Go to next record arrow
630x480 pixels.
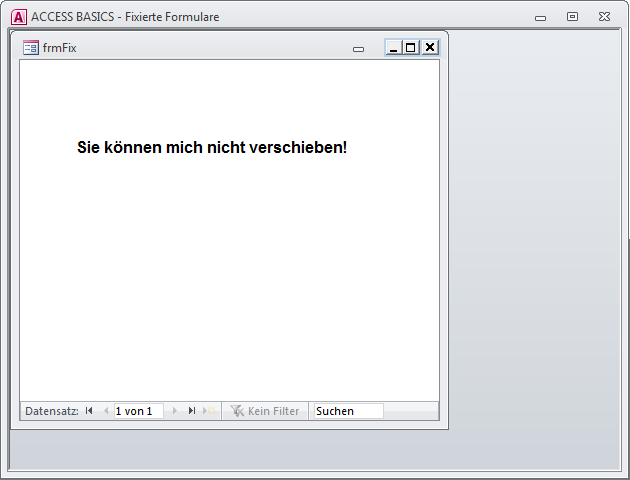pos(174,411)
